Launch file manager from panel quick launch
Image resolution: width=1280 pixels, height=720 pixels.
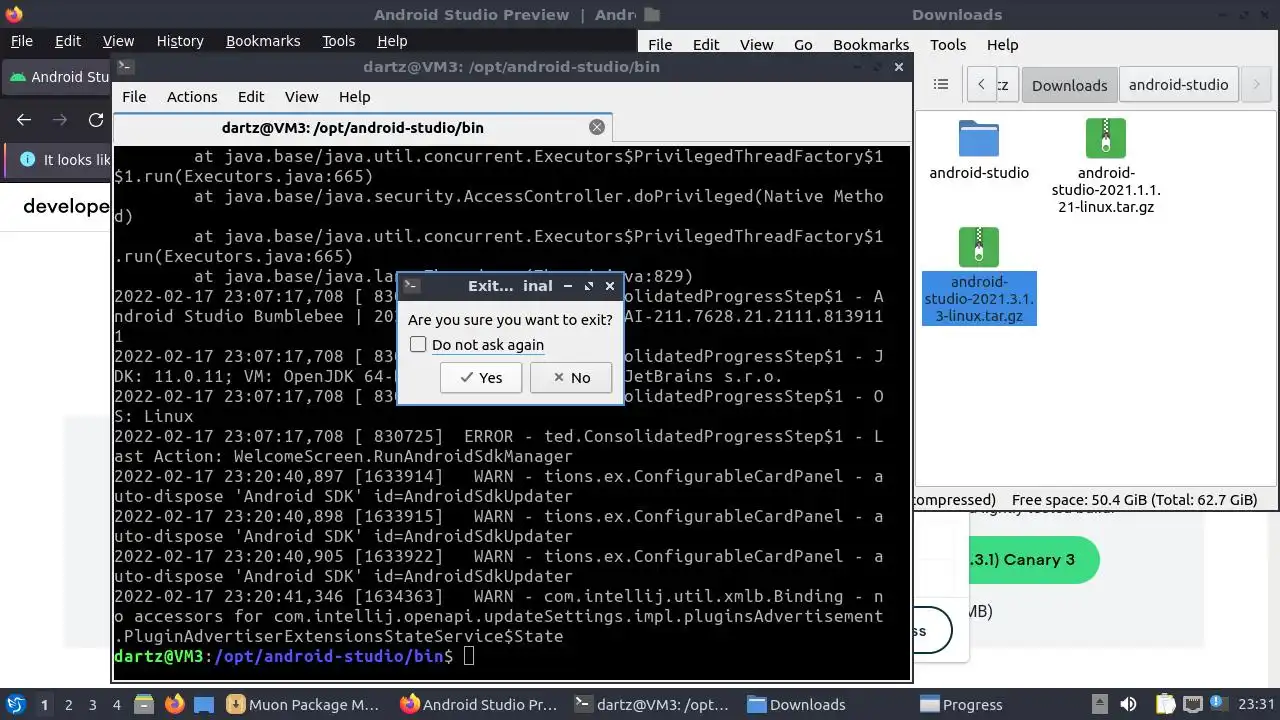coord(144,704)
